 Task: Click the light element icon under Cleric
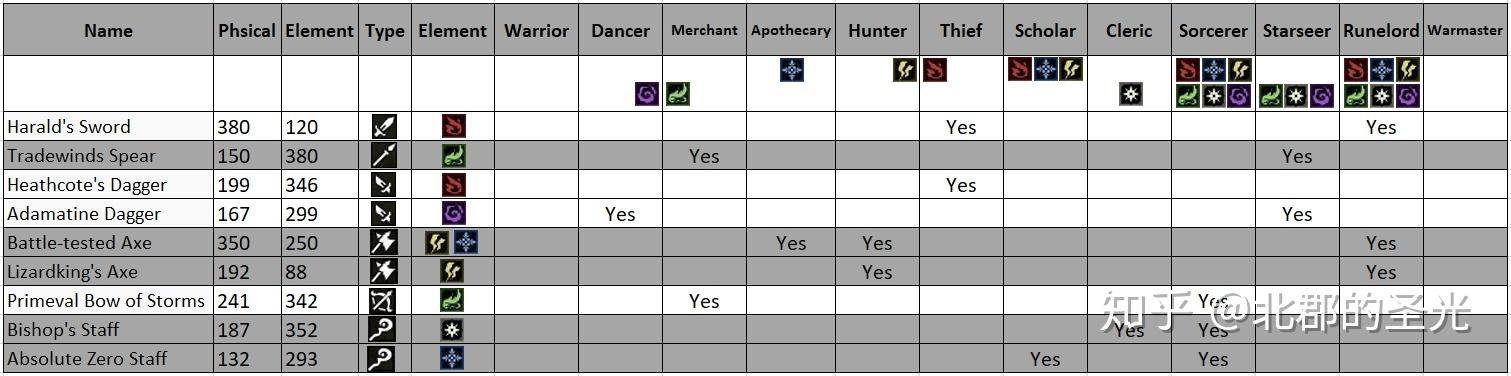coord(1131,94)
